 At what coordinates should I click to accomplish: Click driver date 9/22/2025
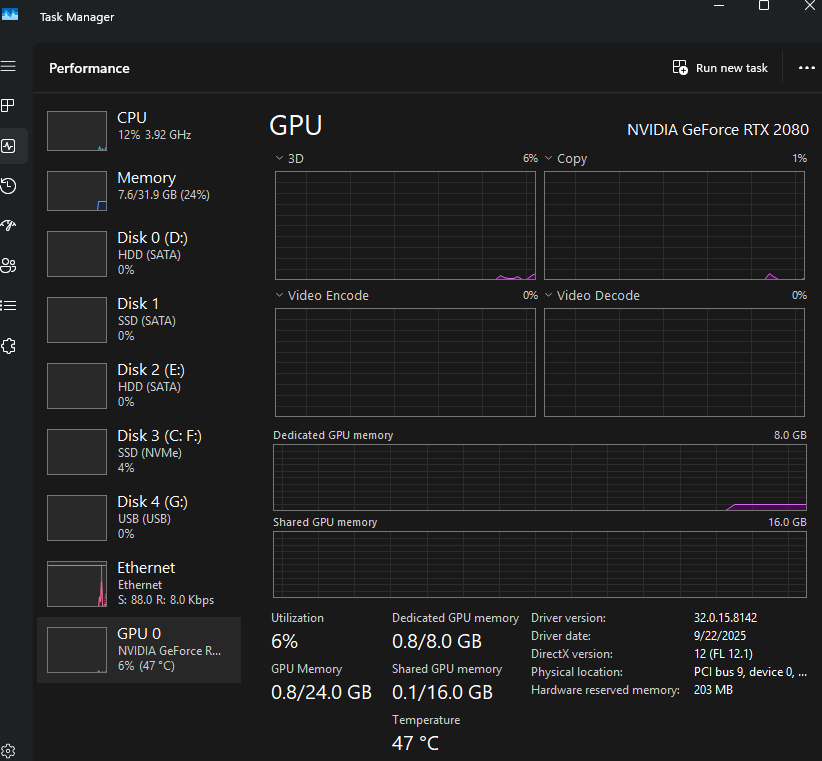click(720, 636)
